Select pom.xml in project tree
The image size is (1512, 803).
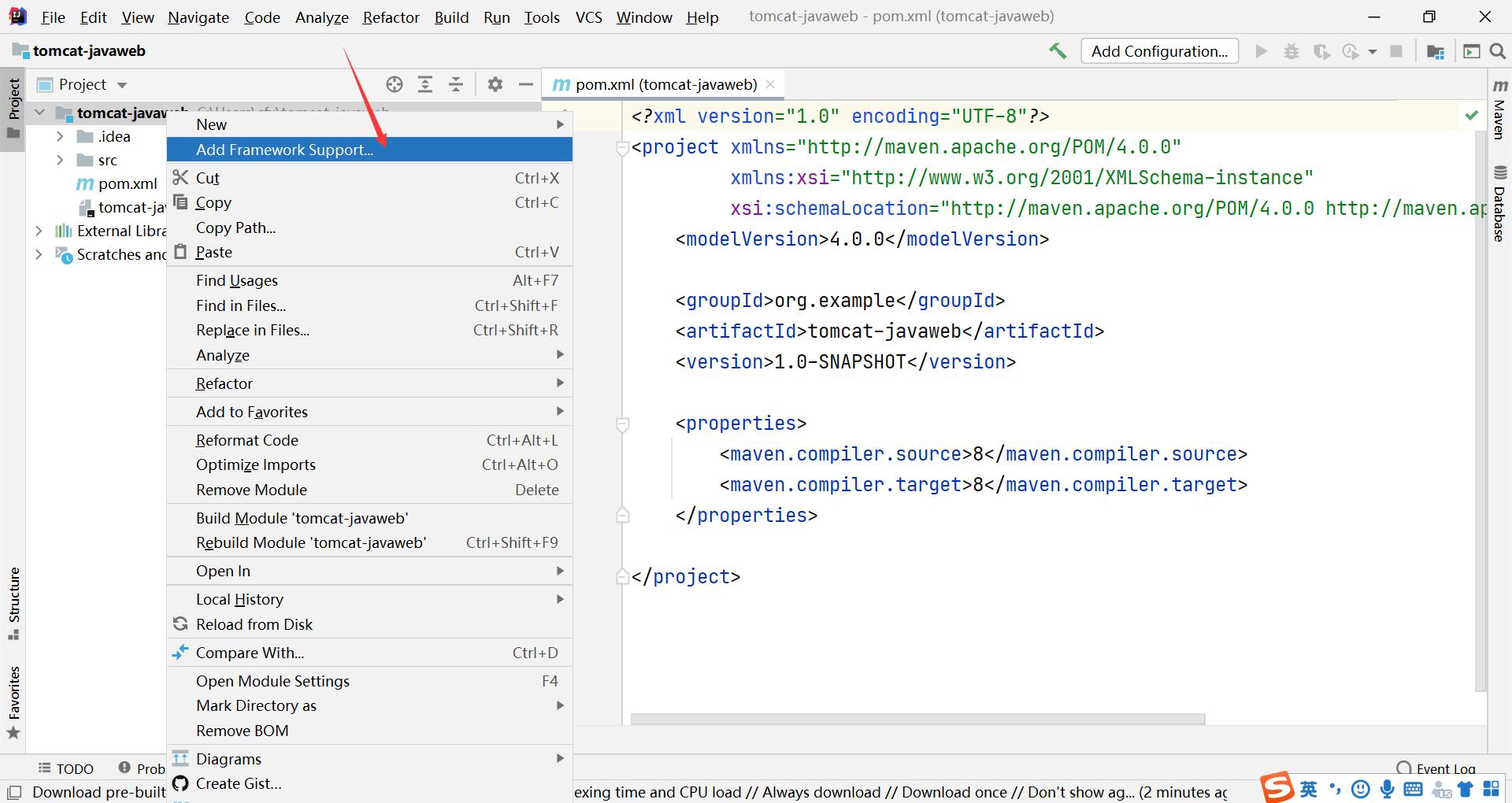pos(117,183)
